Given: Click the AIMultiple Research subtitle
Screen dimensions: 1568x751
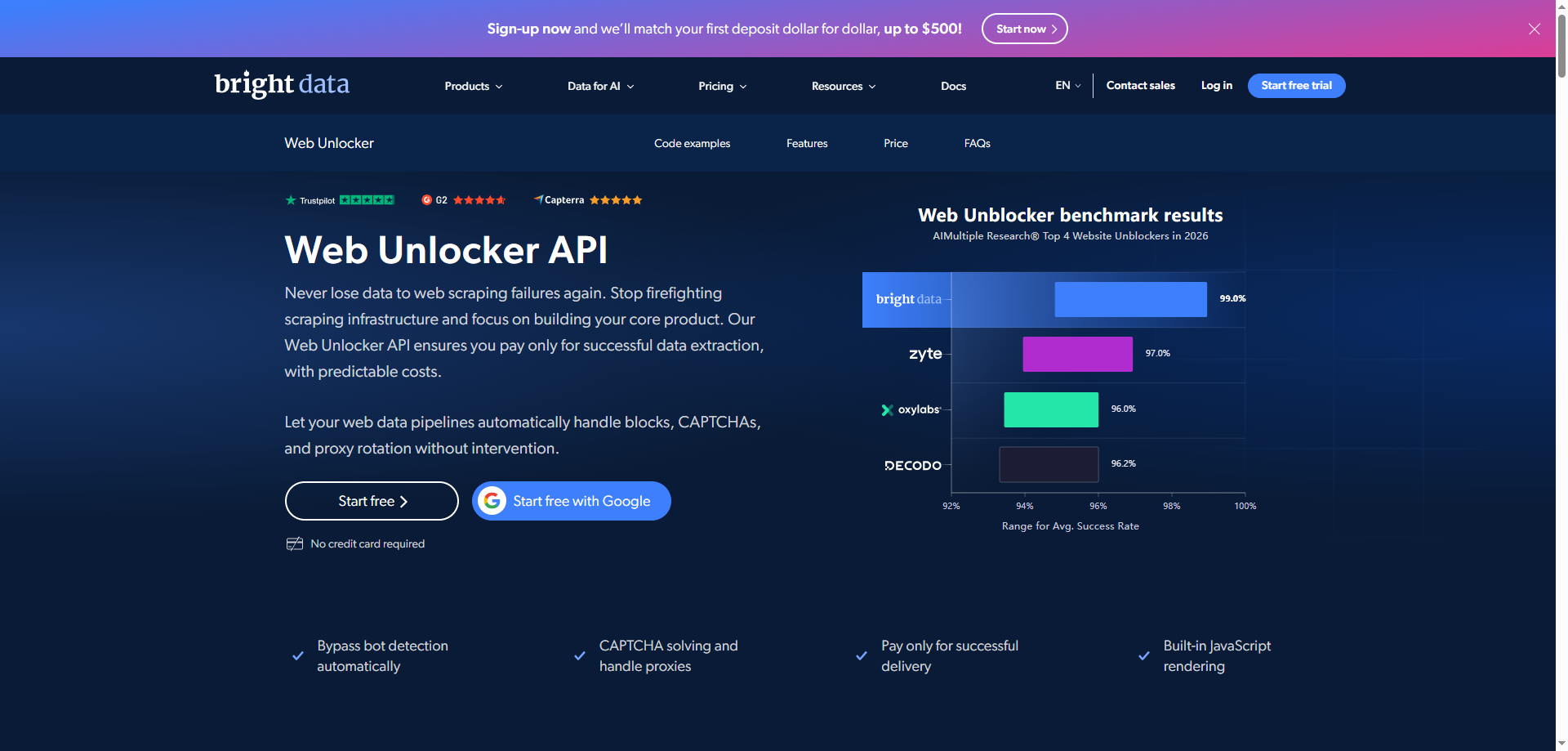Looking at the screenshot, I should tap(1071, 236).
